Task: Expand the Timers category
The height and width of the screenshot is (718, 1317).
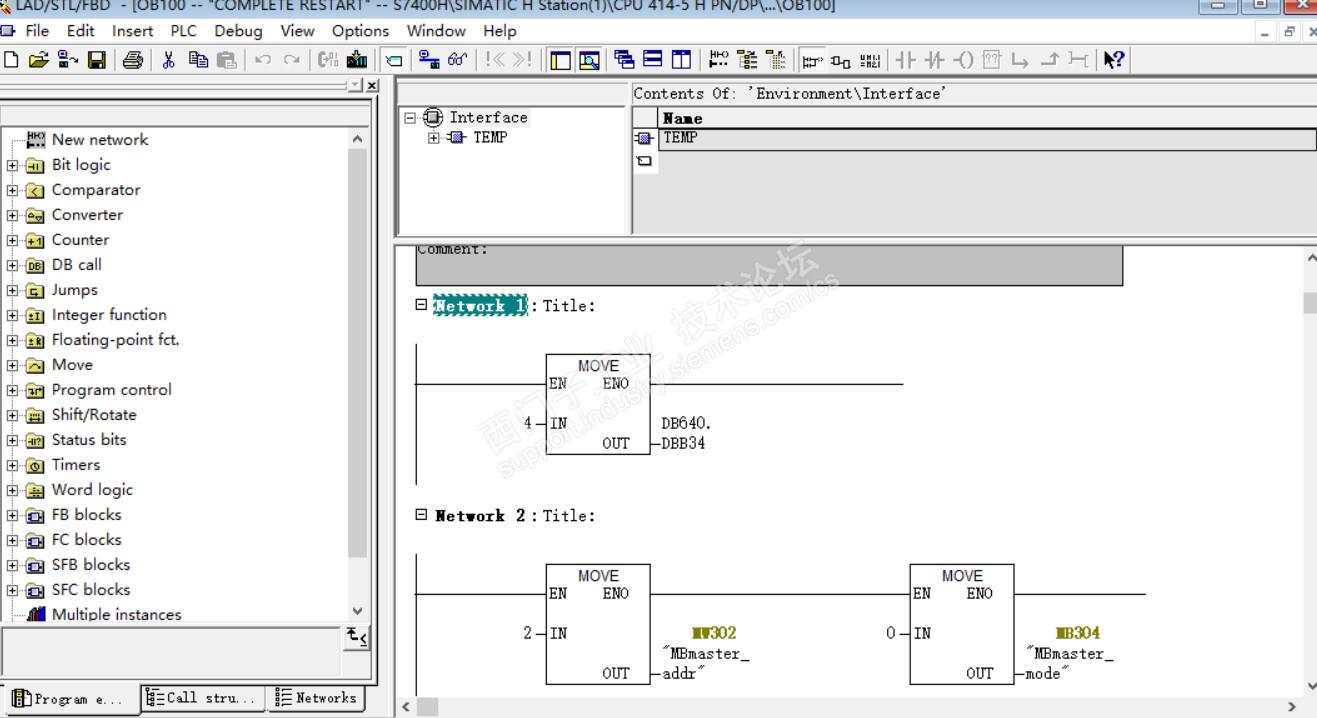Action: (12, 465)
